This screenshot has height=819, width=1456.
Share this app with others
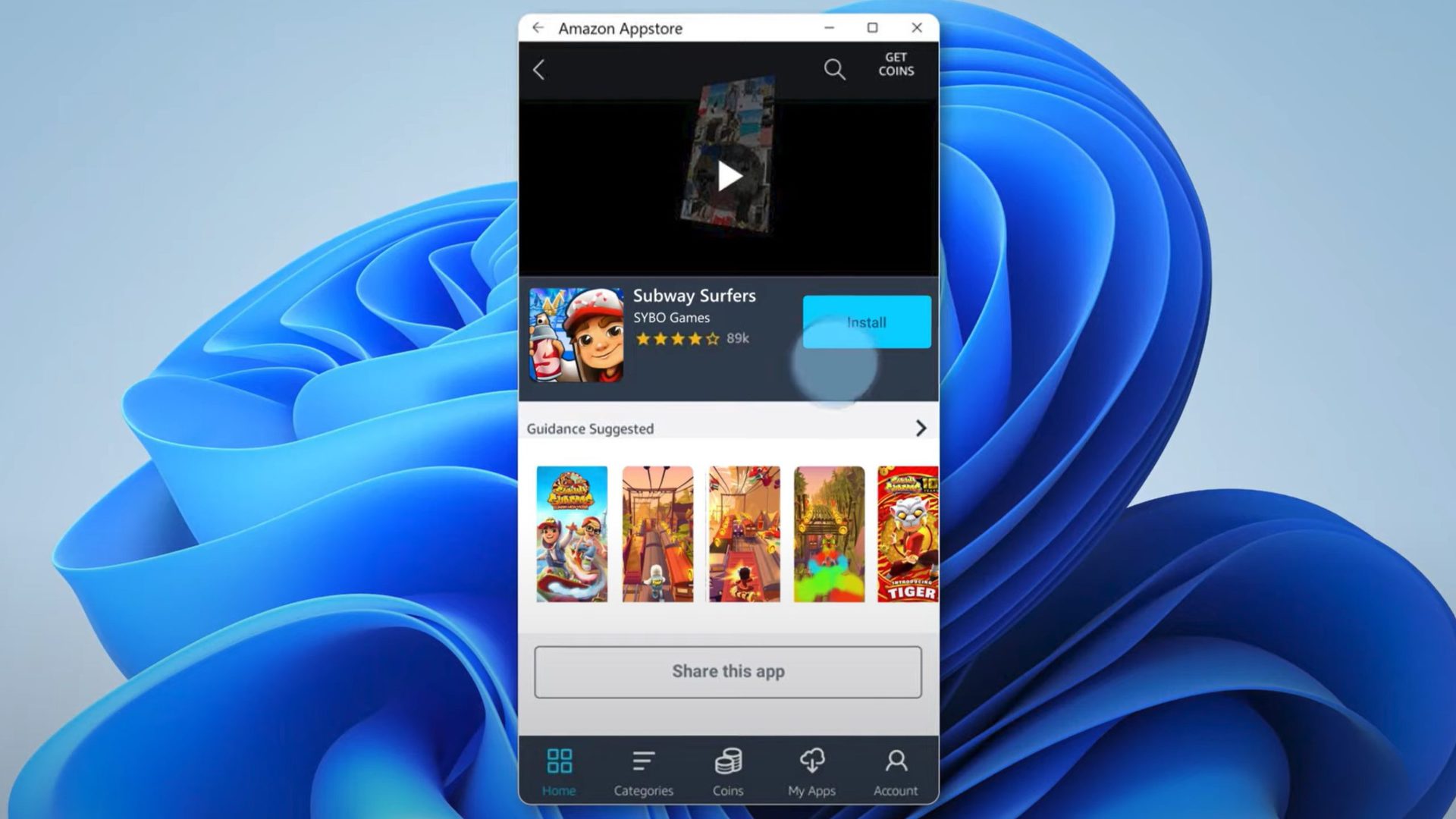(727, 671)
